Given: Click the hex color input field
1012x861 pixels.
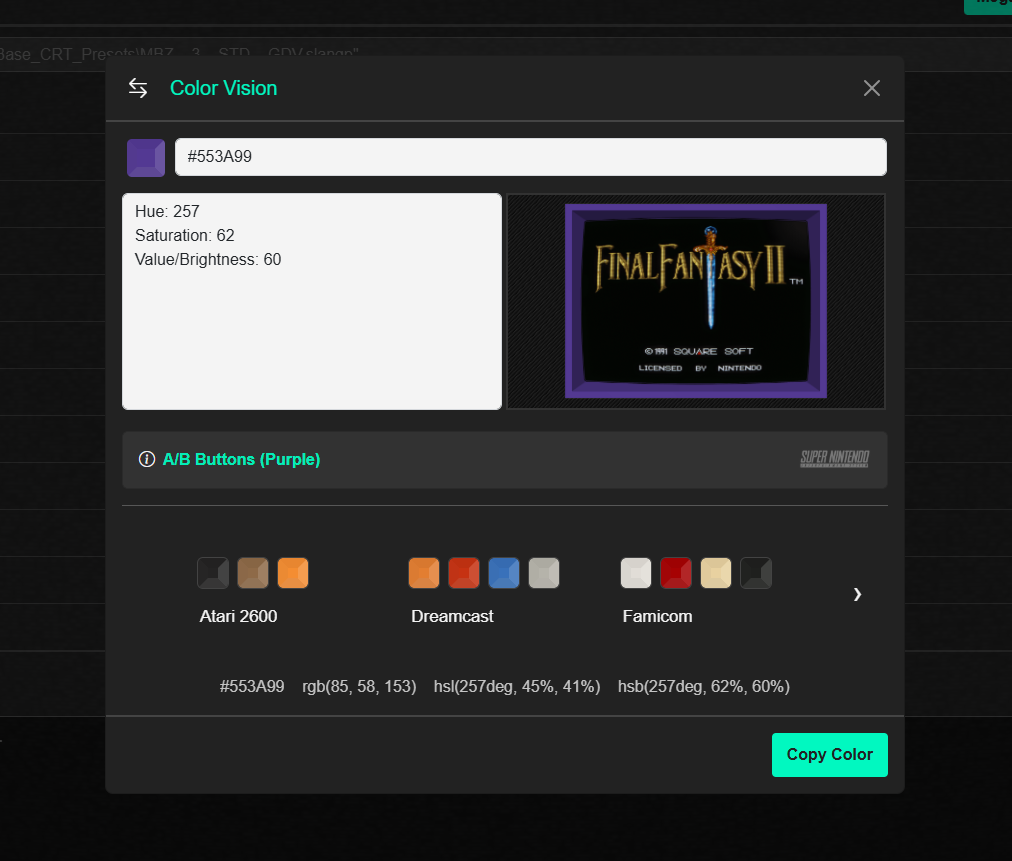Looking at the screenshot, I should pos(530,157).
